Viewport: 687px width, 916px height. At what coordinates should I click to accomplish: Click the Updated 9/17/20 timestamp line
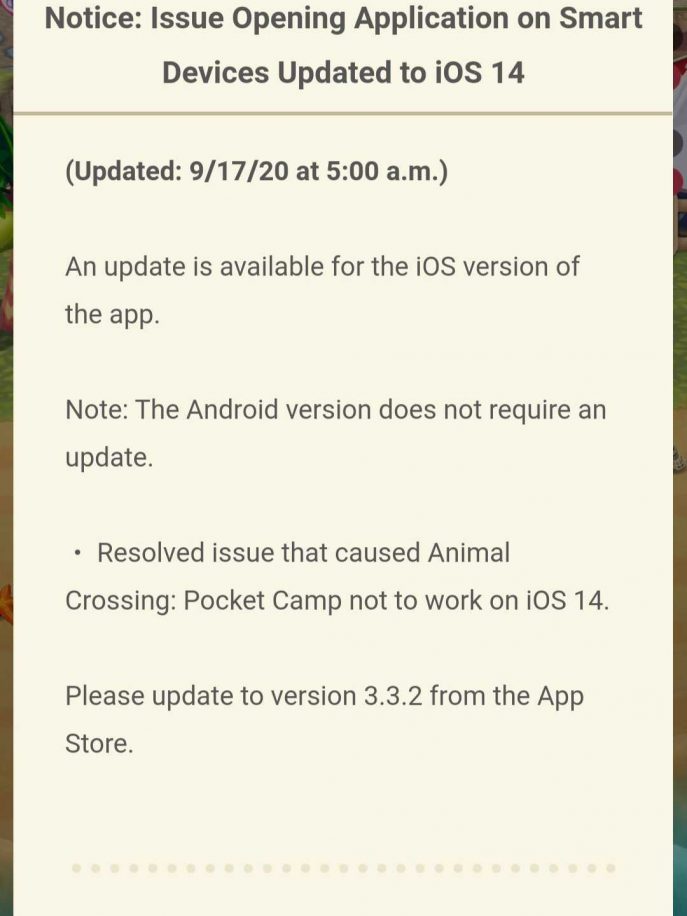256,172
